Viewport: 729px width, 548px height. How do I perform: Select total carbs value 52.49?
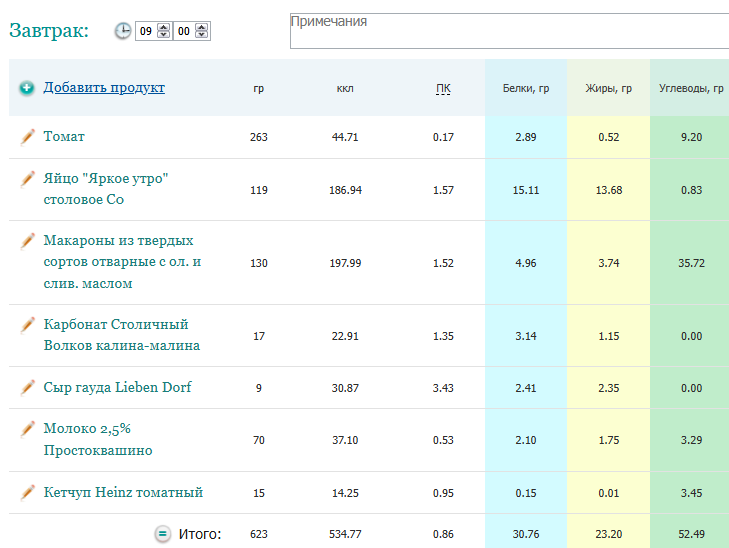[691, 534]
